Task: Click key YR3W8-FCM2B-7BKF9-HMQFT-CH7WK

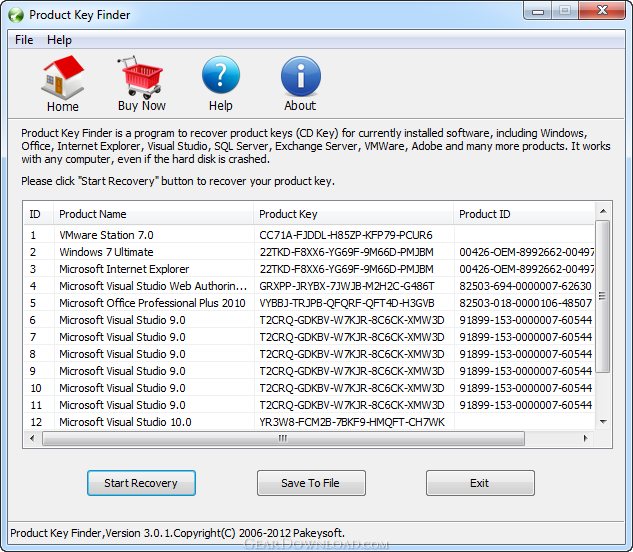Action: (352, 422)
